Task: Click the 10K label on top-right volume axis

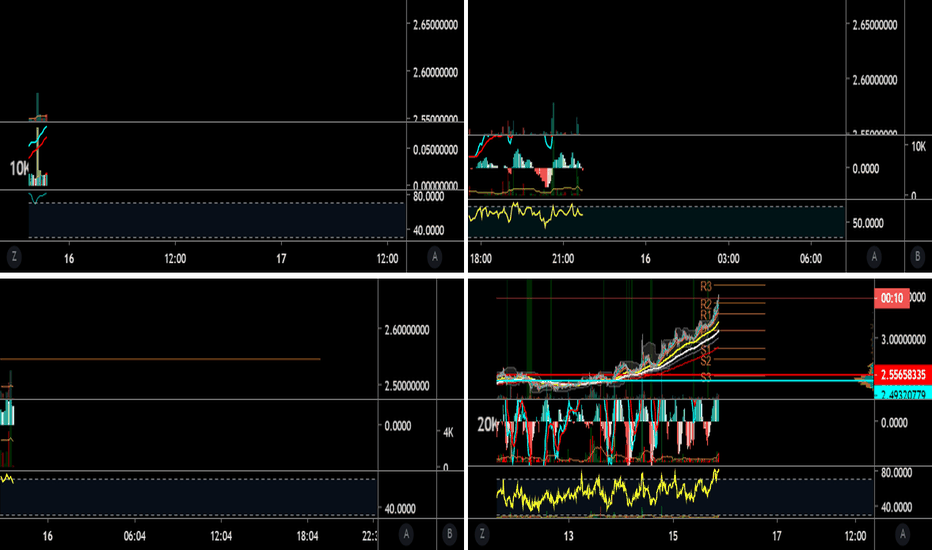Action: point(918,146)
